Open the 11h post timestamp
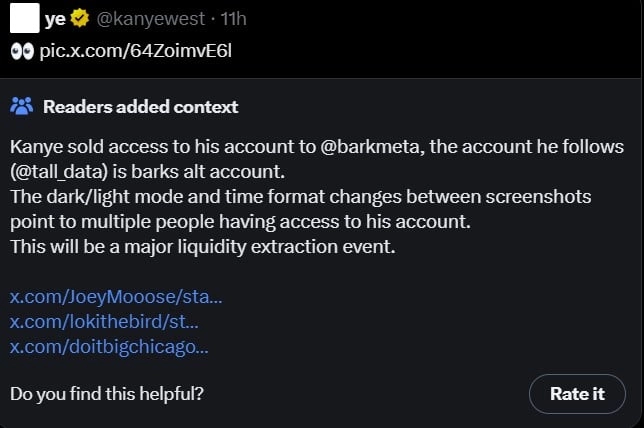644x428 pixels. pos(233,19)
